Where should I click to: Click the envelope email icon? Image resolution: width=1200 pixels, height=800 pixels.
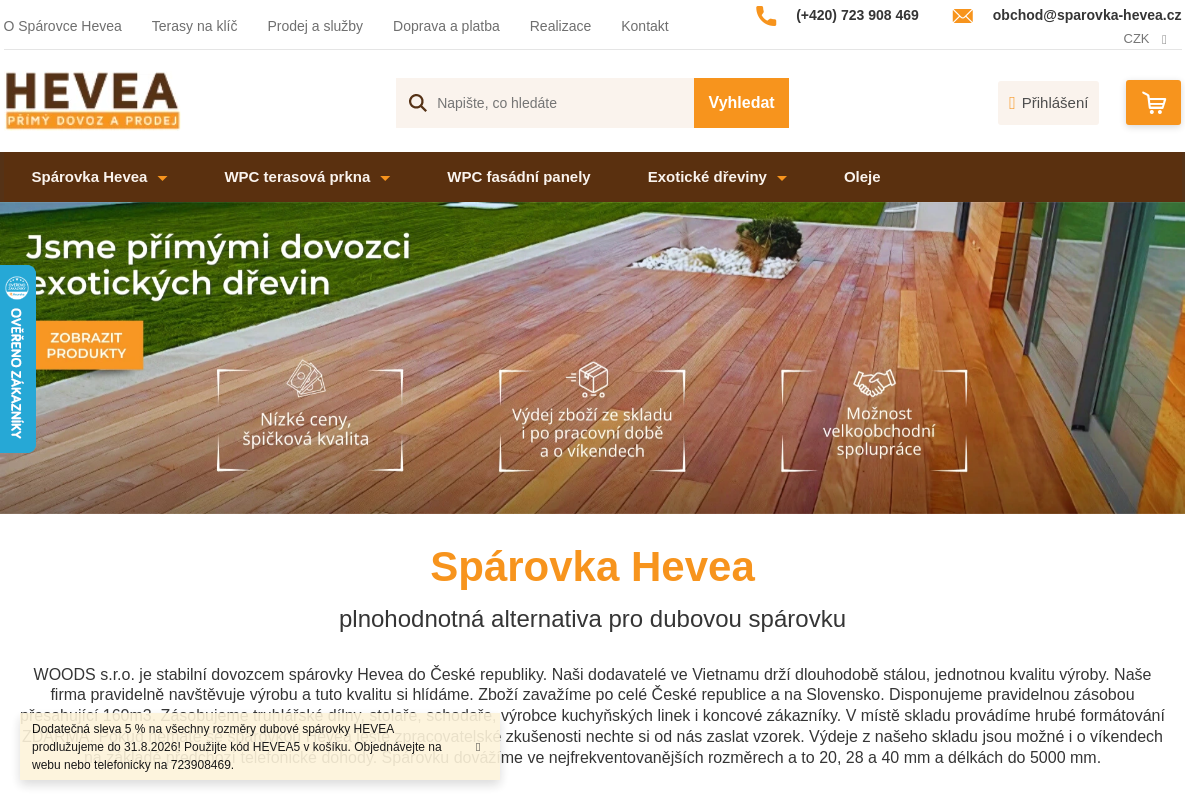963,16
